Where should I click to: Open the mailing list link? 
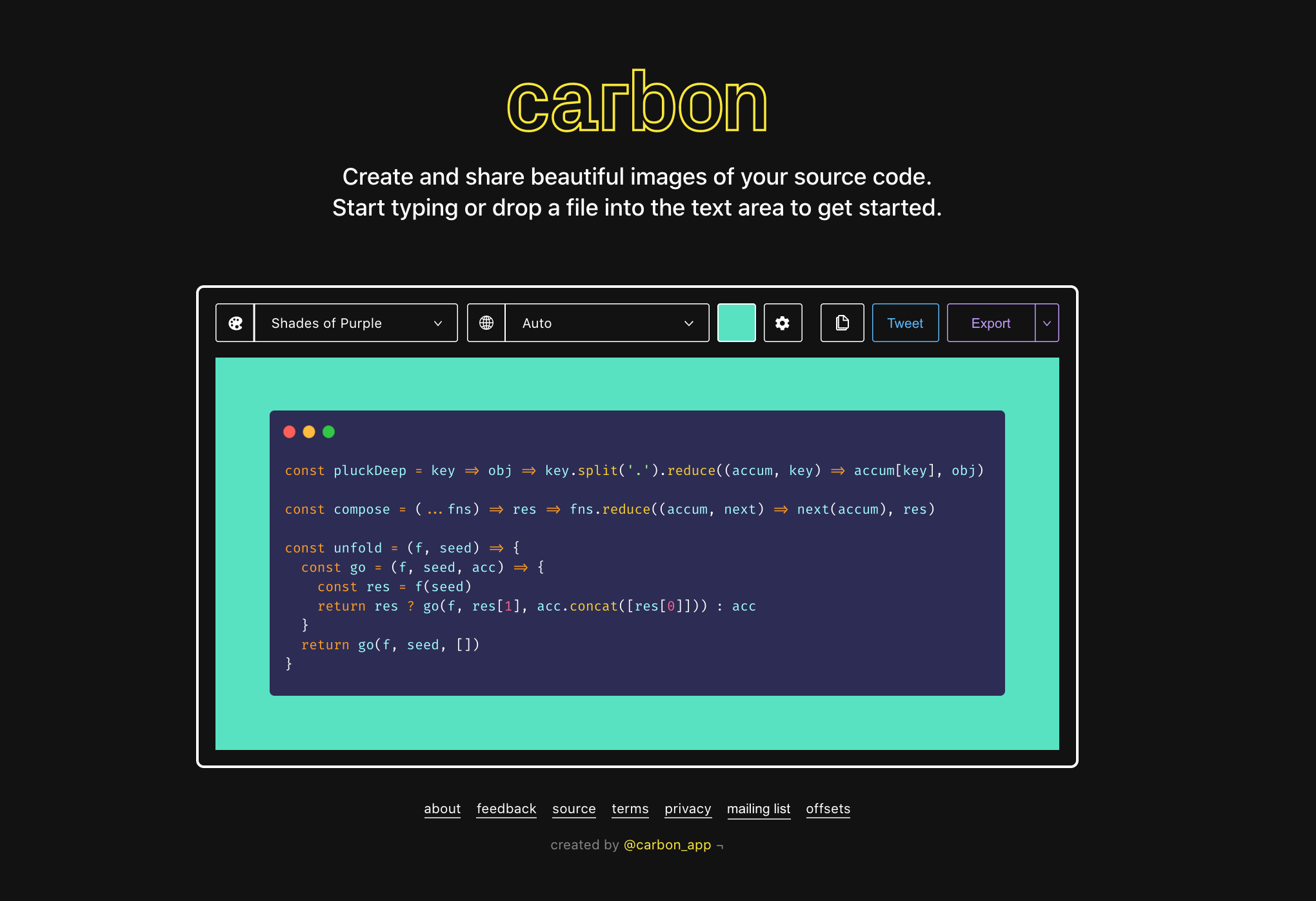[x=759, y=809]
